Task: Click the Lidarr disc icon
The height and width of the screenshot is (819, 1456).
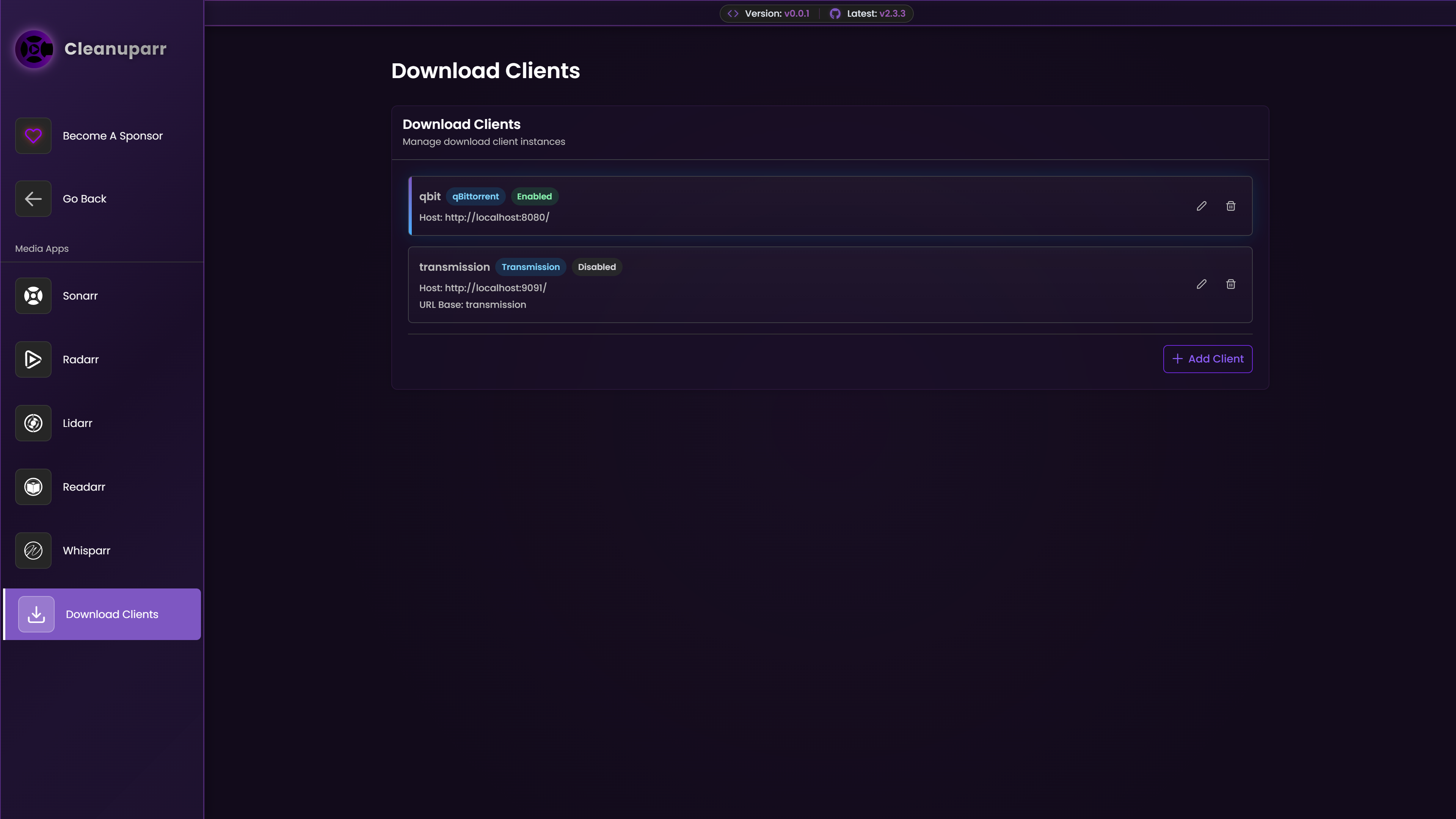Action: 33,423
